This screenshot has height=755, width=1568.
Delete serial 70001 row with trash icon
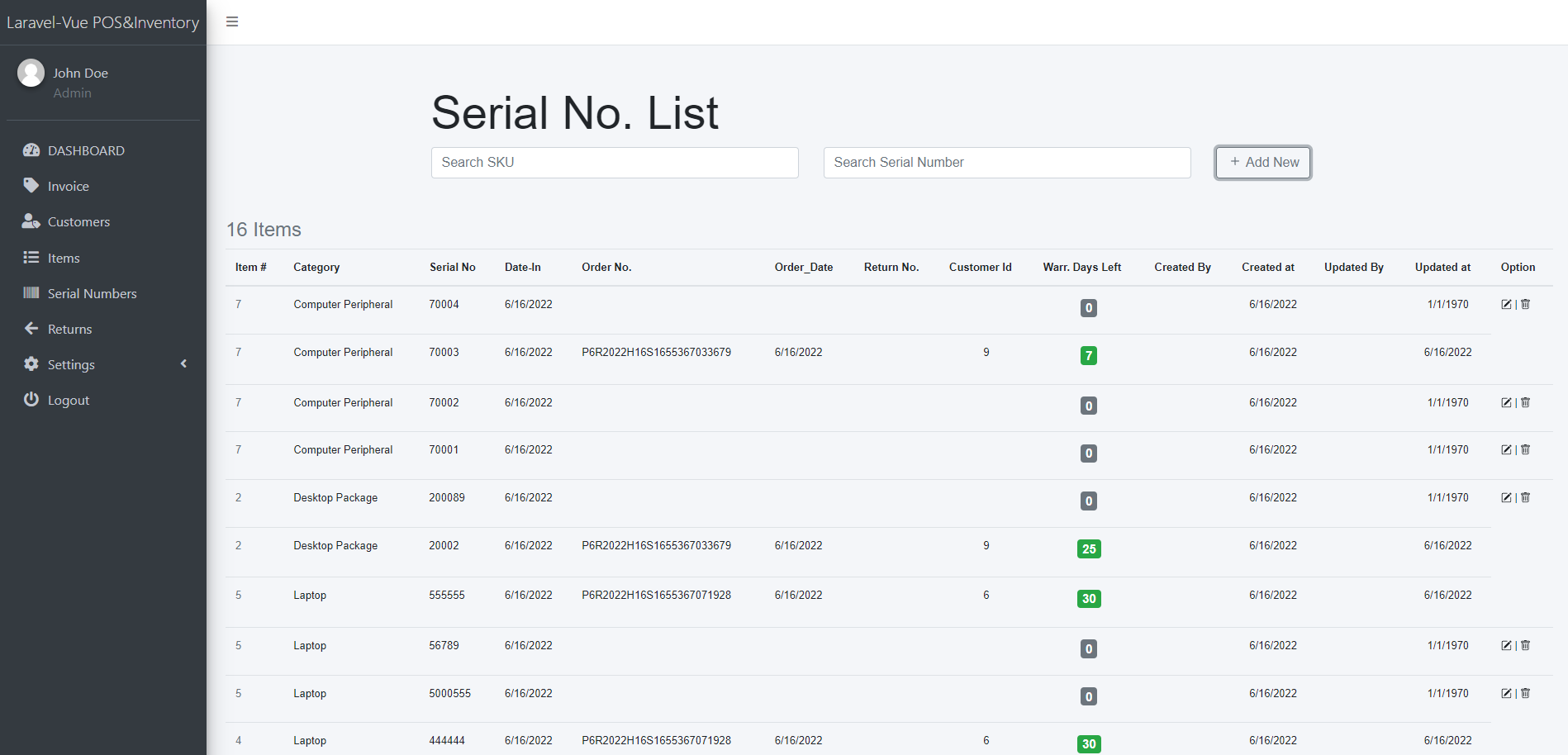tap(1525, 450)
